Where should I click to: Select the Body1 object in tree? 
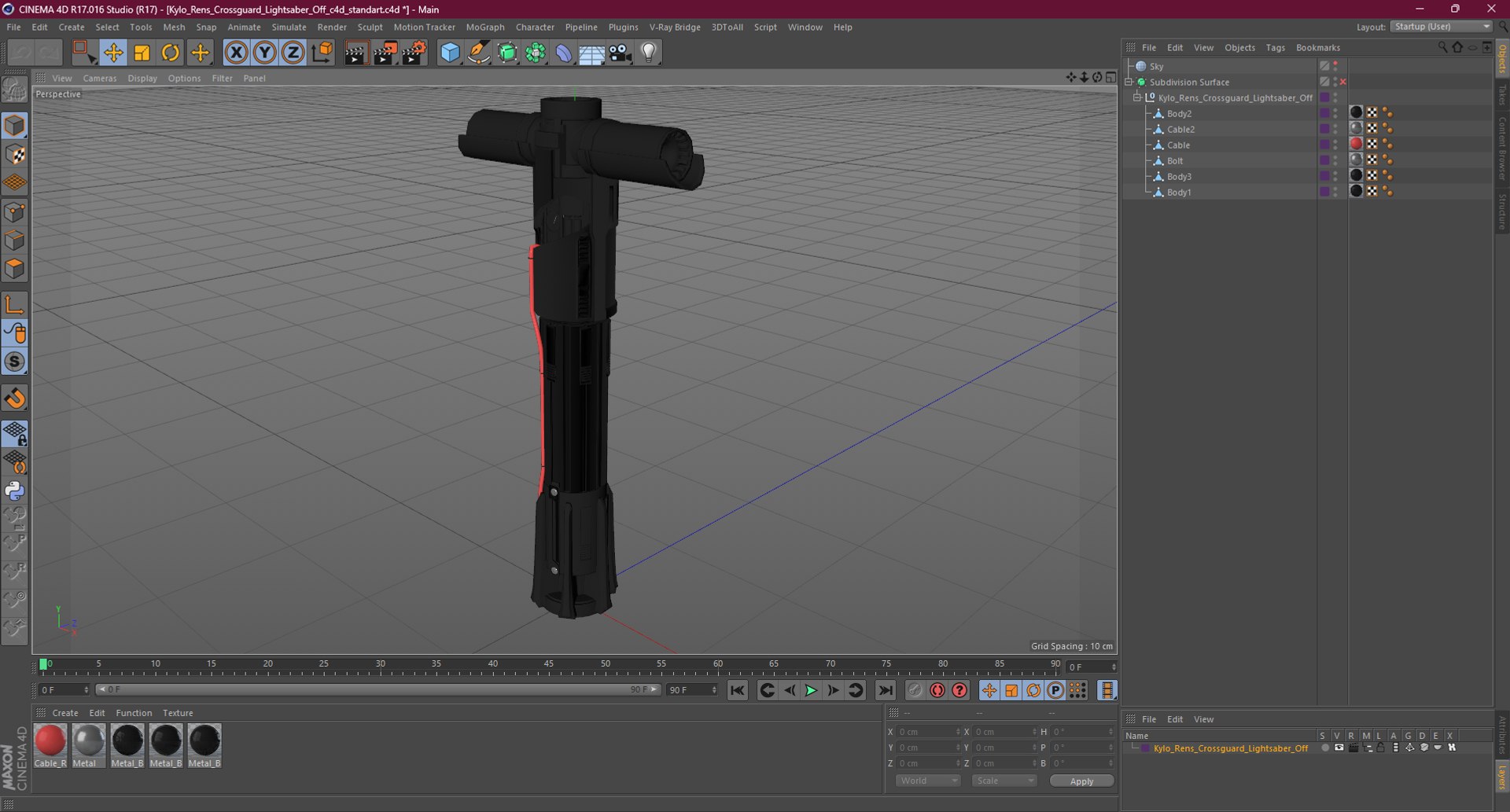(1178, 192)
